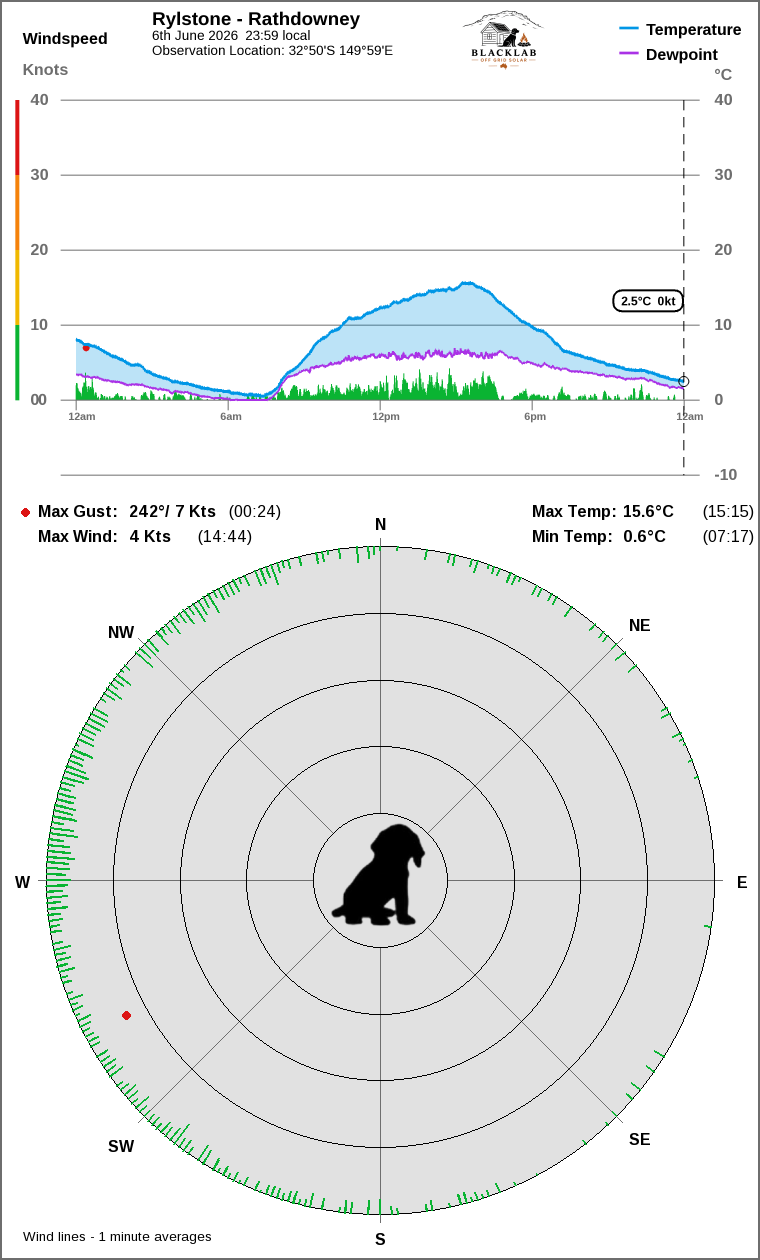Click the Max Temp value 15.6°C

tap(648, 512)
